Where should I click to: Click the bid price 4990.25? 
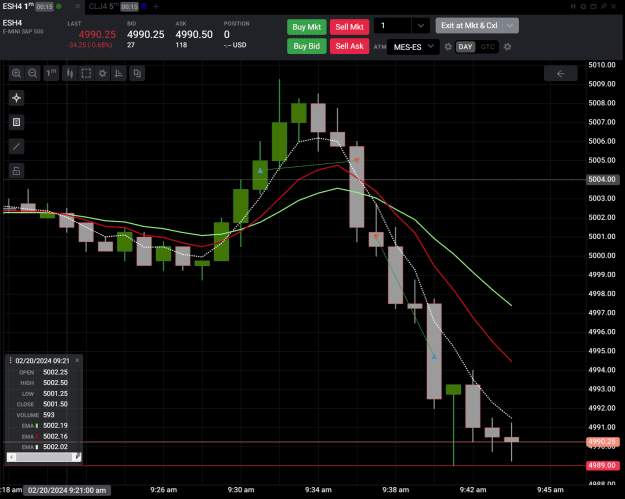145,35
